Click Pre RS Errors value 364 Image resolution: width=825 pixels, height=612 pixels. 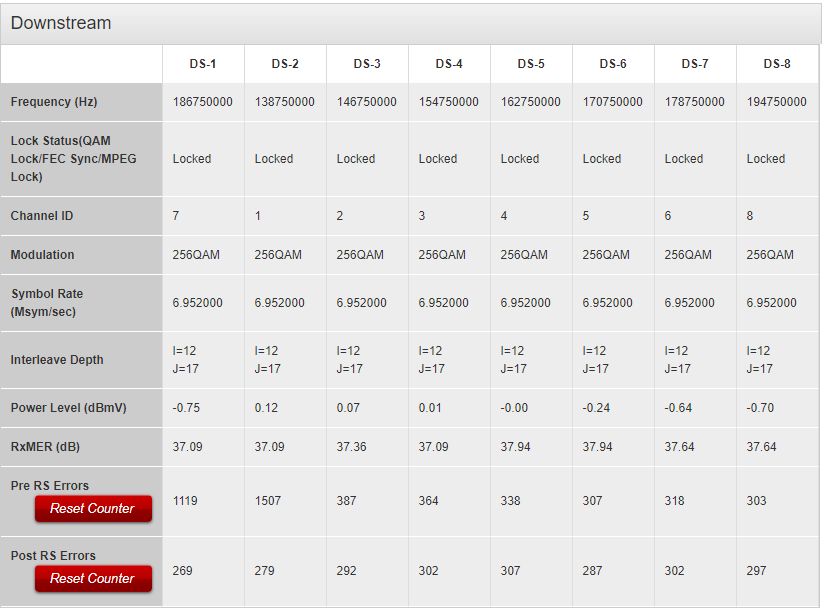[428, 500]
